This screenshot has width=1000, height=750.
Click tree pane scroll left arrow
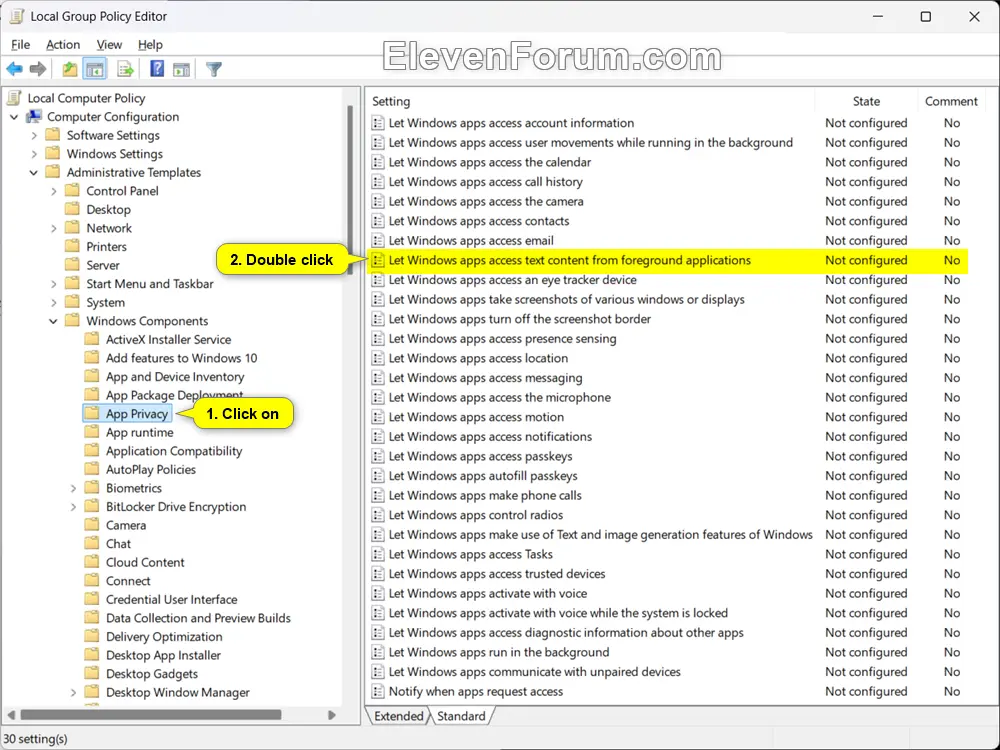(x=11, y=715)
